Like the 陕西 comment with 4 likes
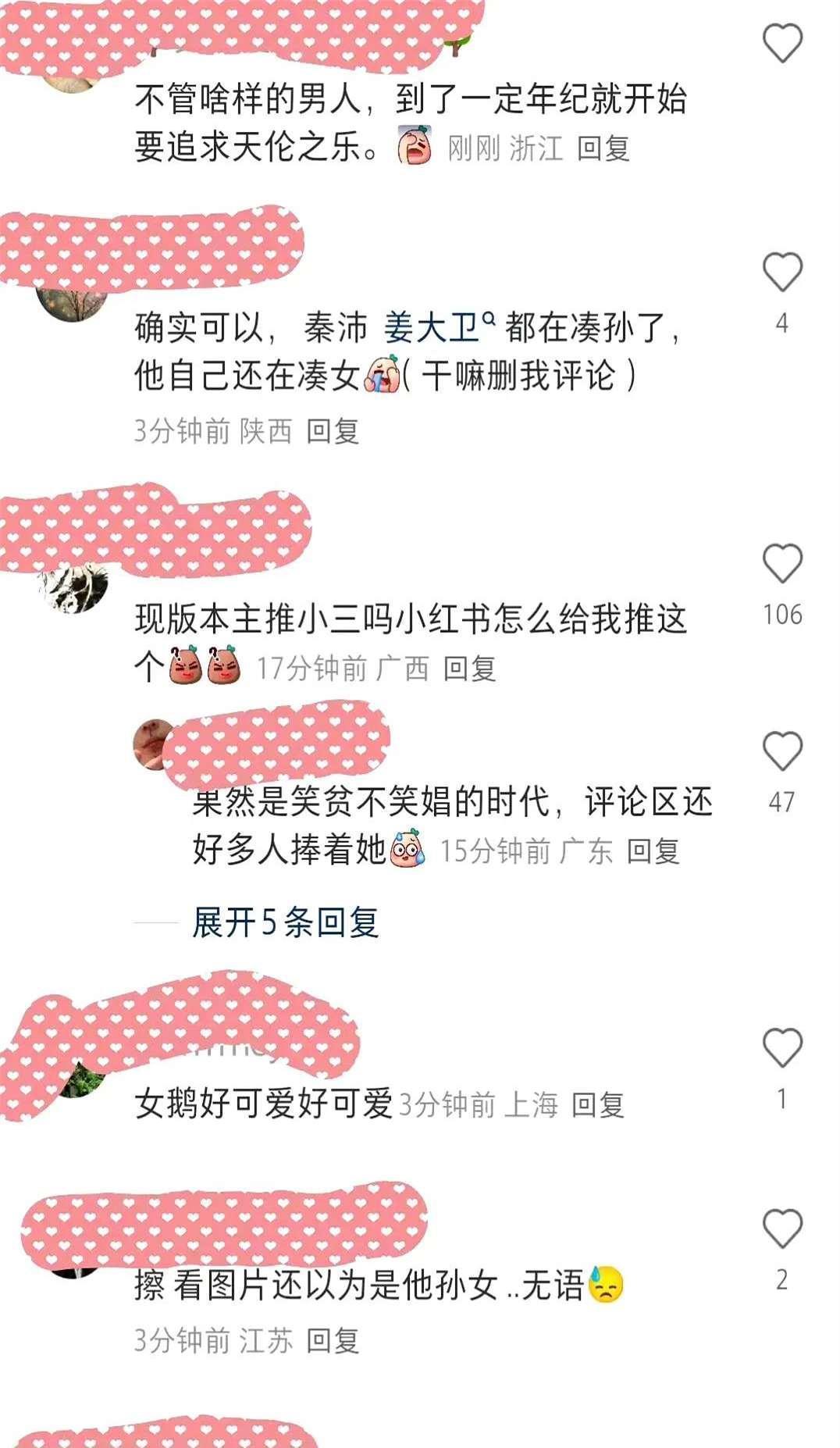This screenshot has height=1448, width=840. click(x=782, y=273)
